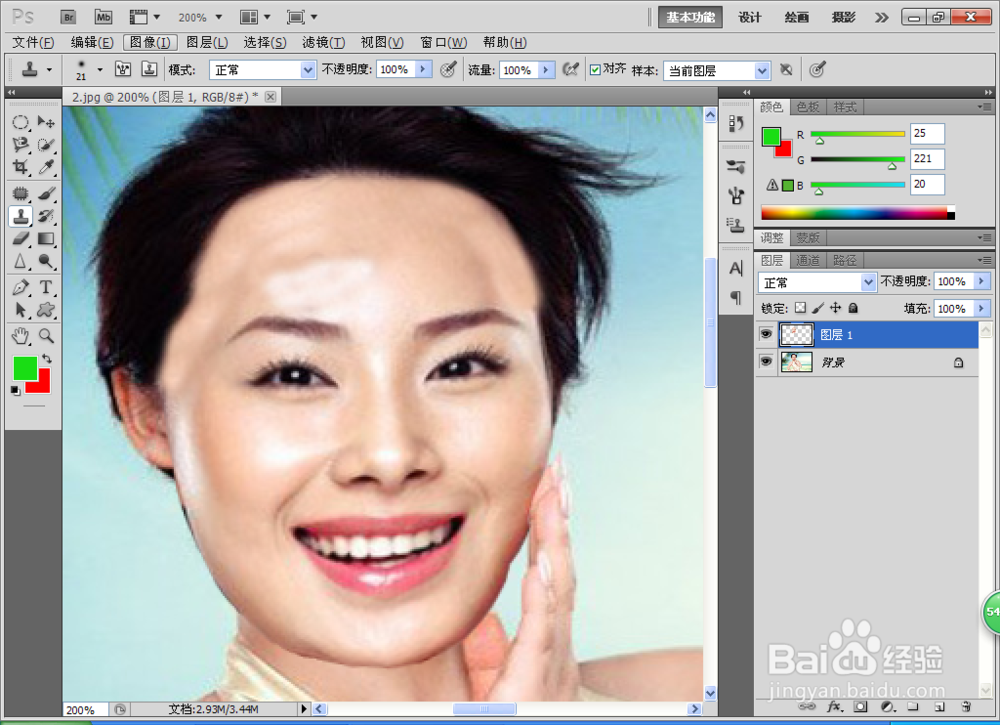The width and height of the screenshot is (1000, 725).
Task: Toggle lock image pixels
Action: pos(818,308)
